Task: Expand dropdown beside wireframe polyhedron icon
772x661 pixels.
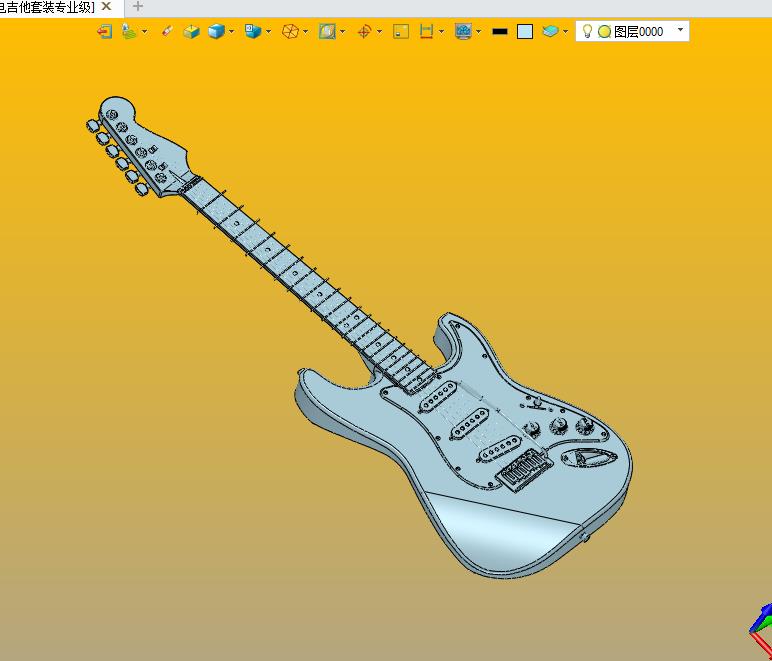Action: click(x=306, y=31)
